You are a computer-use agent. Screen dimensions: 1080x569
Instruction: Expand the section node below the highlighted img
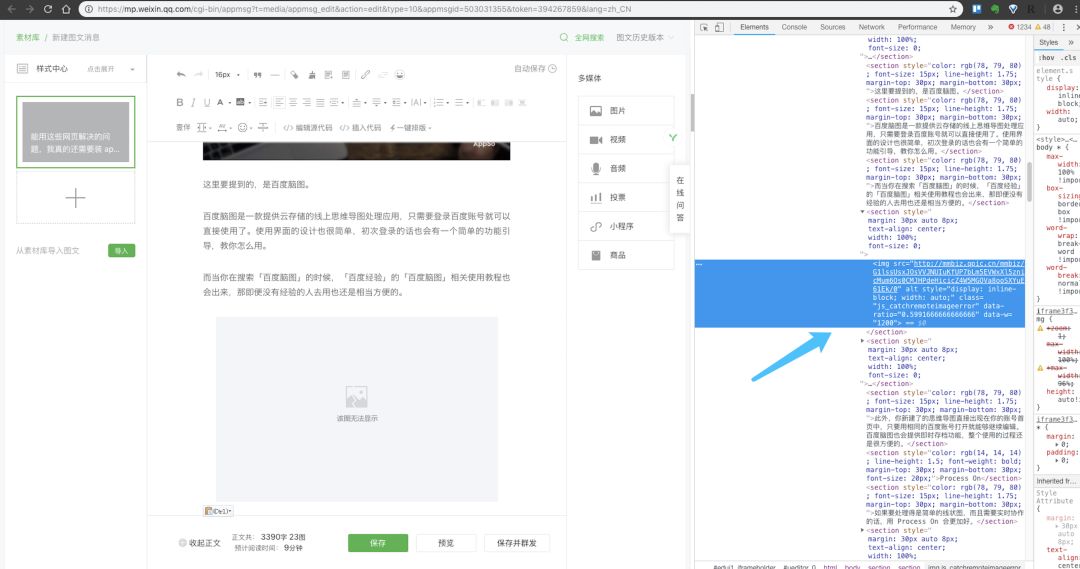pyautogui.click(x=862, y=341)
